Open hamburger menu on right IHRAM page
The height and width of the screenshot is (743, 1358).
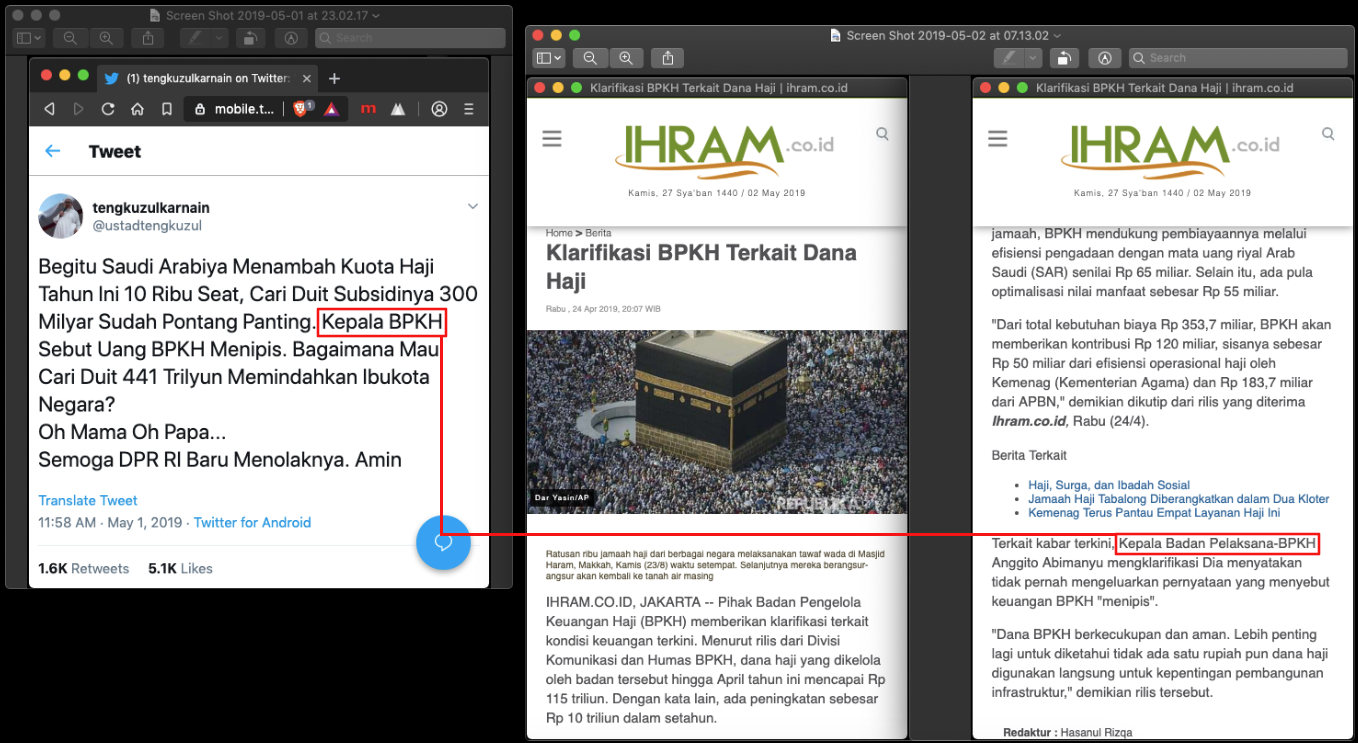pyautogui.click(x=998, y=139)
